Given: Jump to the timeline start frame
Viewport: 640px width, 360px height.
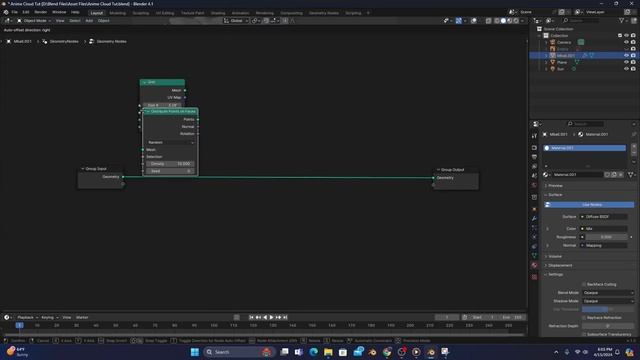Looking at the screenshot, I should pos(251,317).
